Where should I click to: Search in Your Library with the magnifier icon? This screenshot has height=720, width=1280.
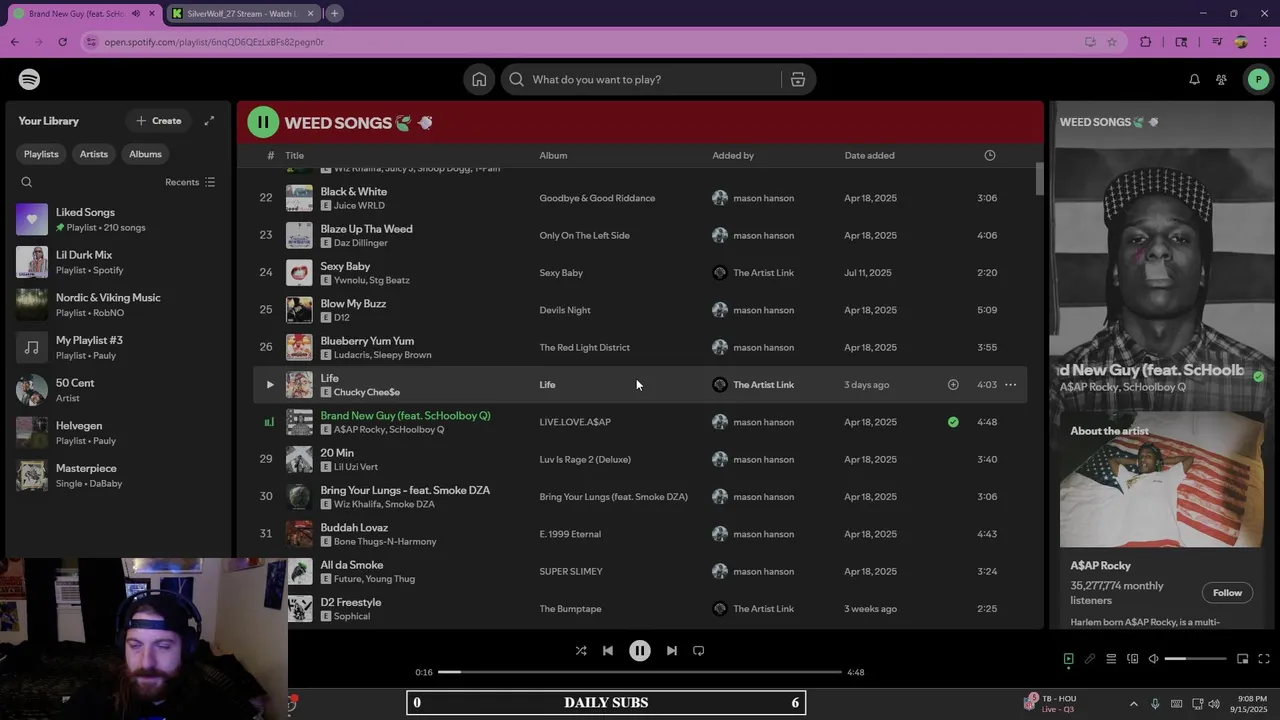pos(27,182)
